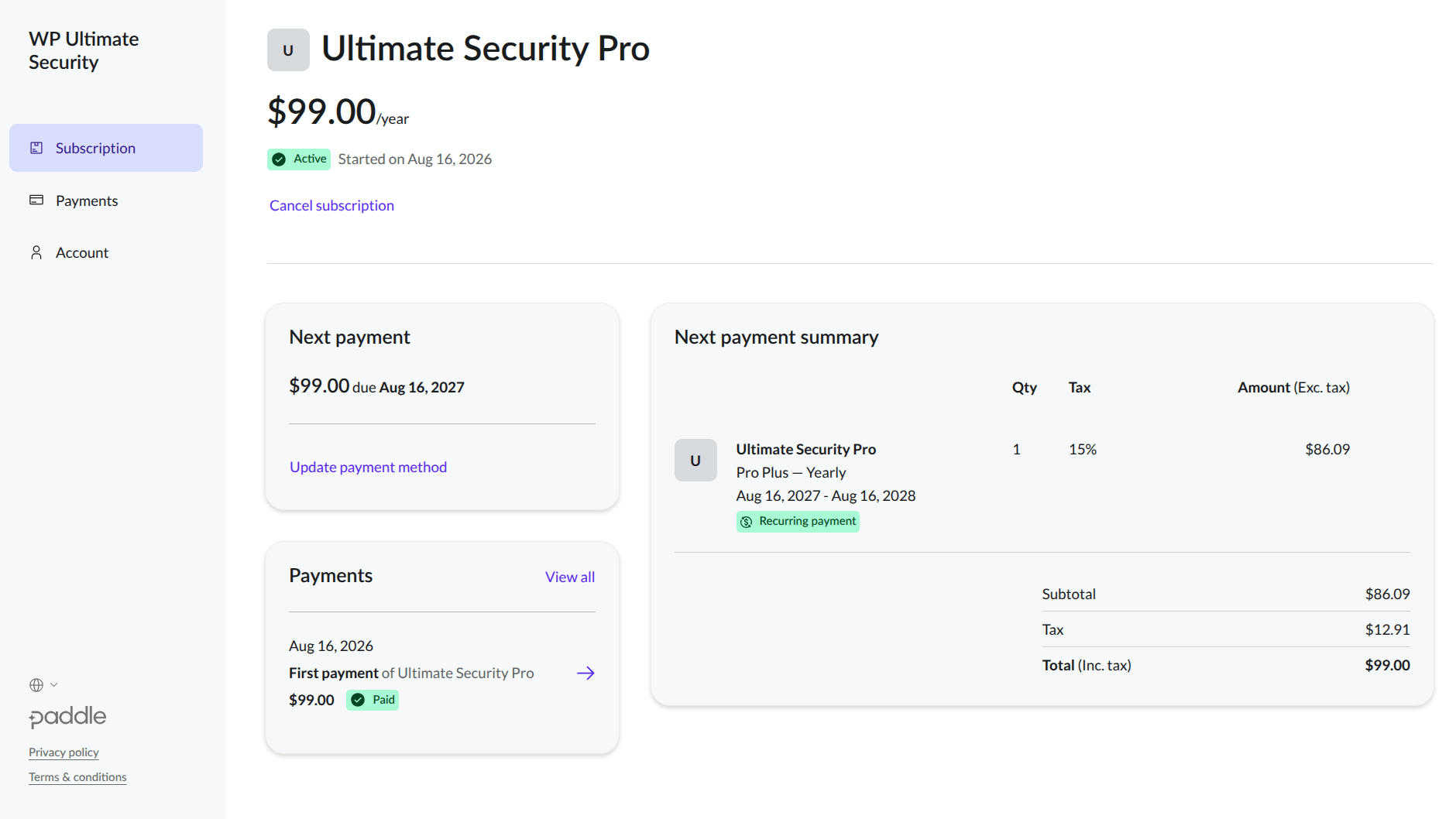
Task: Click Next payment summary heading
Action: coord(776,337)
